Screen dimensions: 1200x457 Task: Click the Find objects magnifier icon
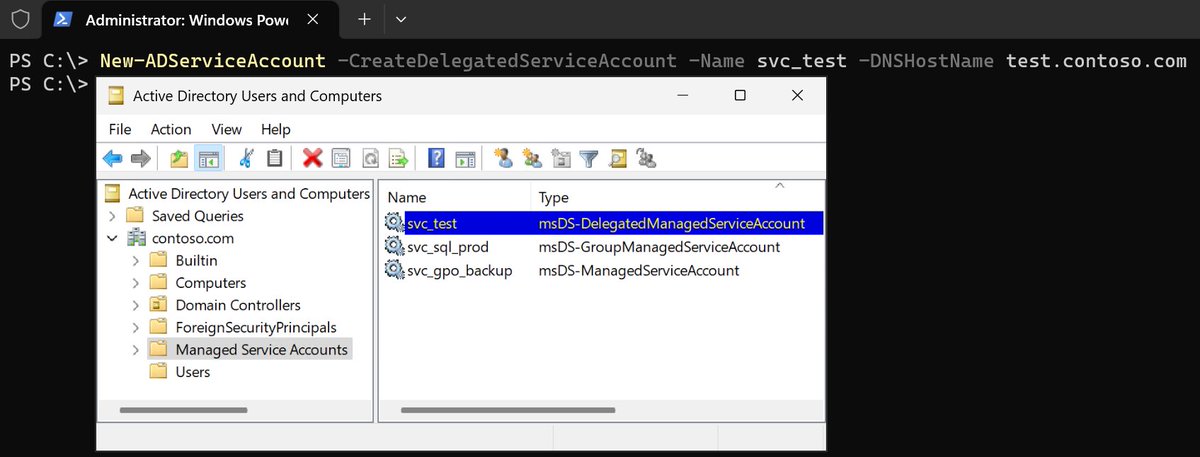click(x=618, y=158)
